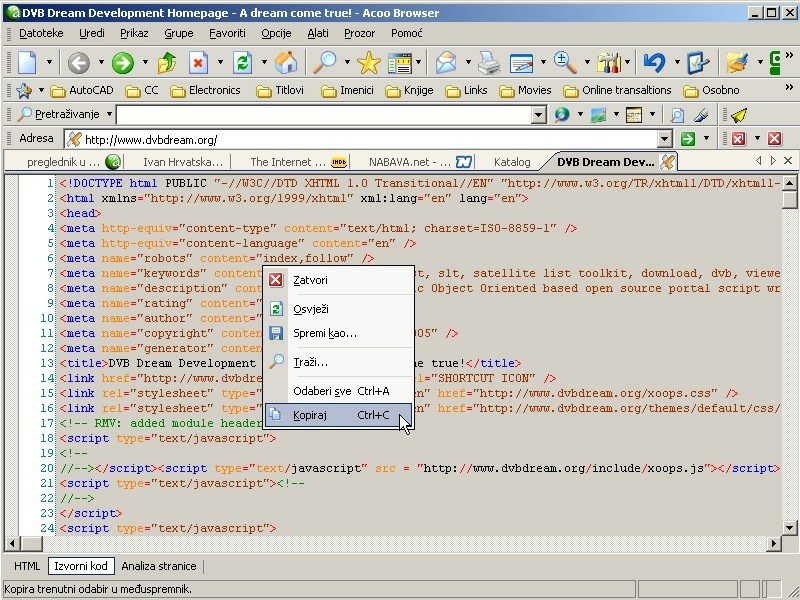Open the Back history dropdown arrow
800x600 pixels.
(101, 63)
